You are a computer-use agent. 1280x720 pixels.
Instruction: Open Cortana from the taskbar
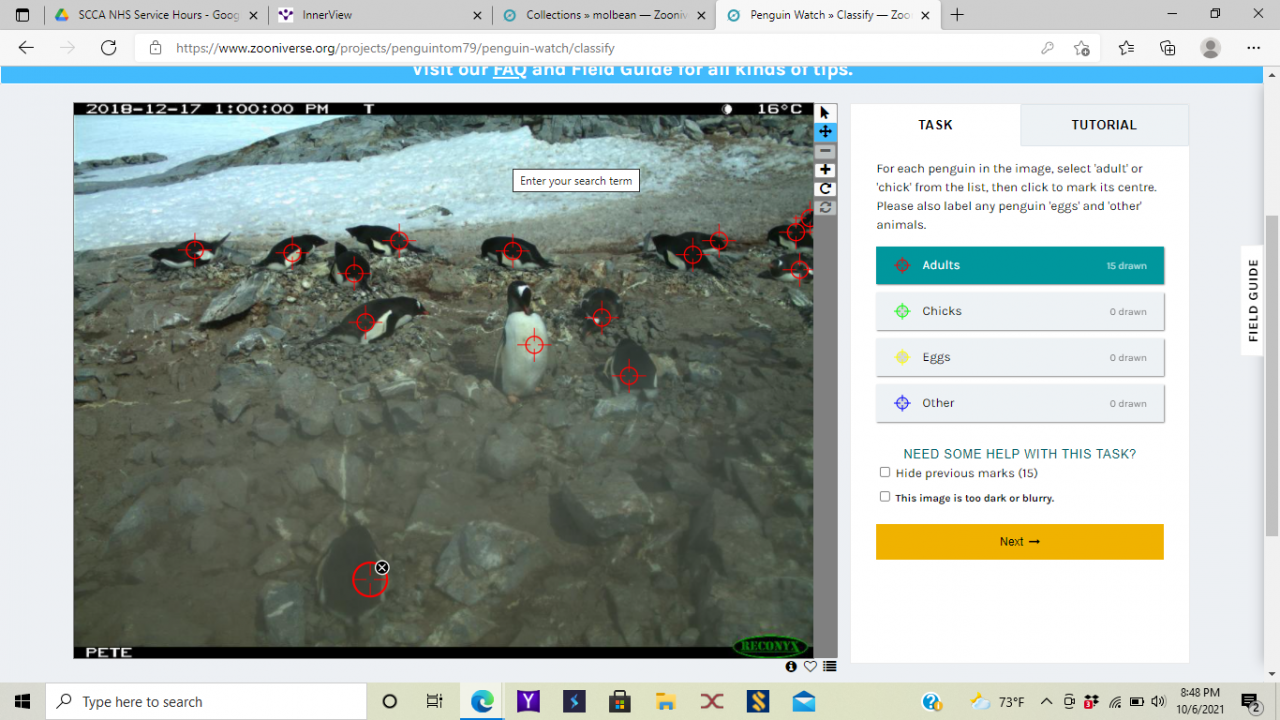tap(390, 701)
